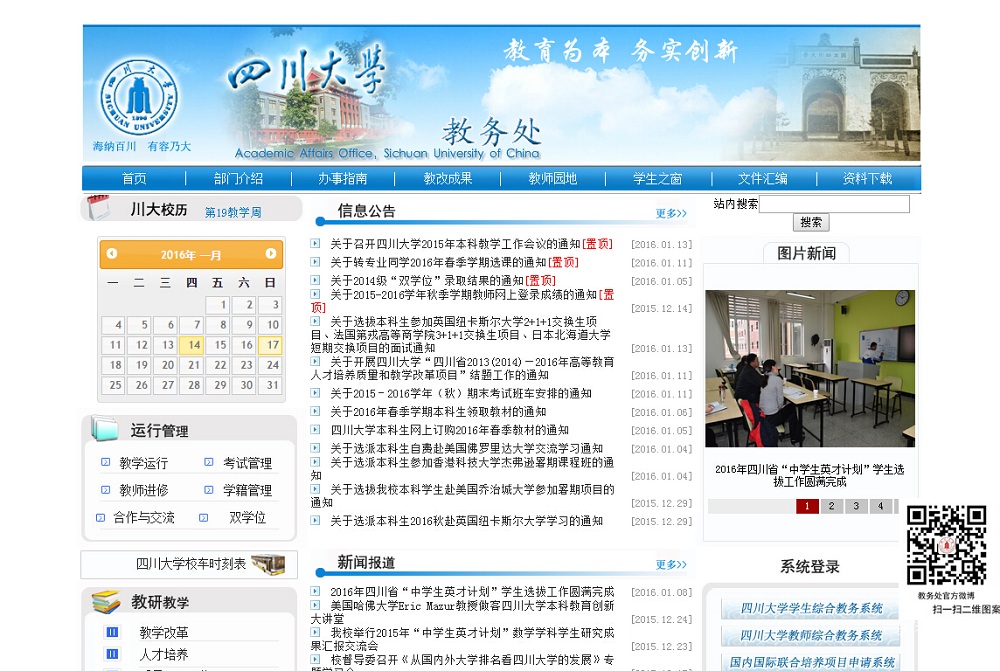1000x671 pixels.
Task: Open notice 关于选派本科生自费赴美国佛罗里达大学交流学习通知
Action: coord(466,448)
